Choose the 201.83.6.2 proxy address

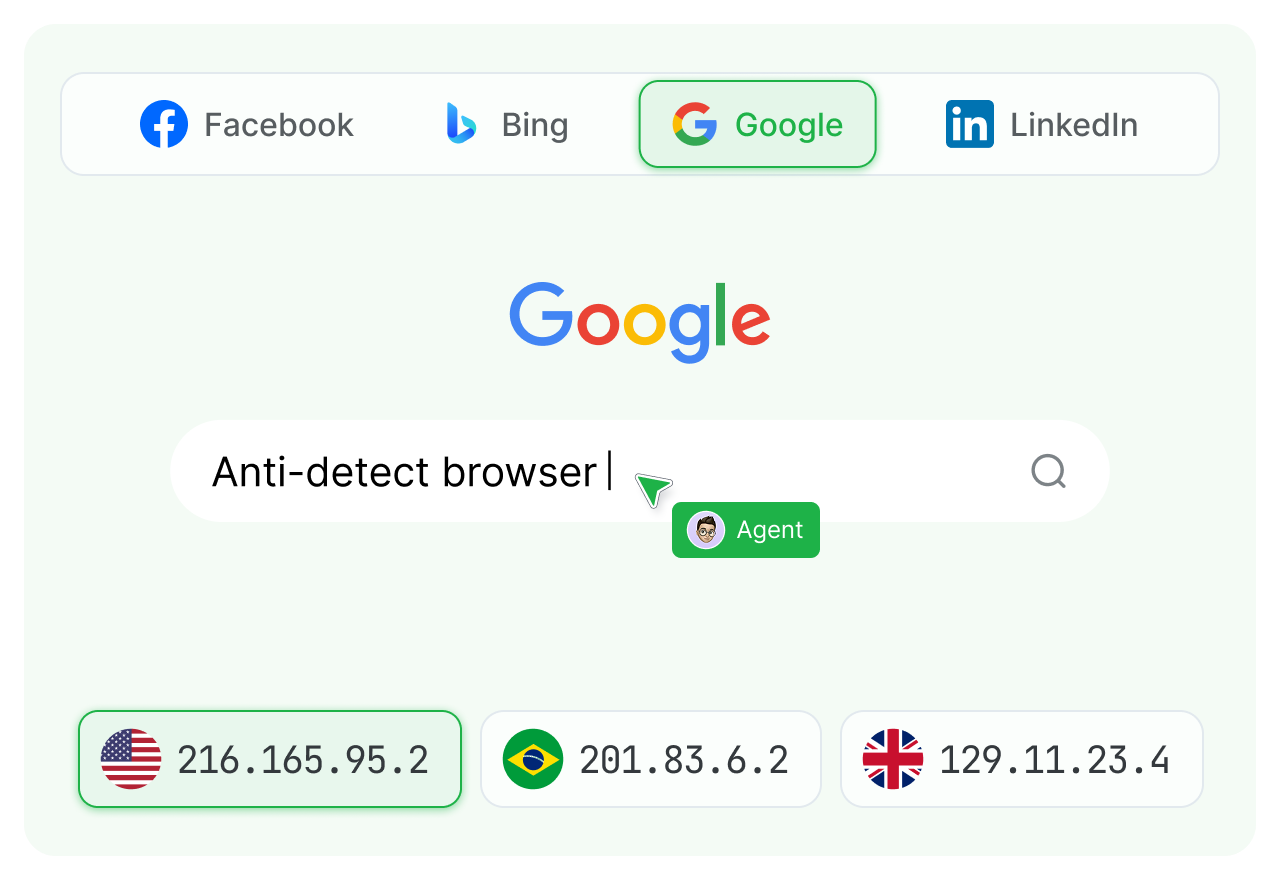(x=684, y=760)
